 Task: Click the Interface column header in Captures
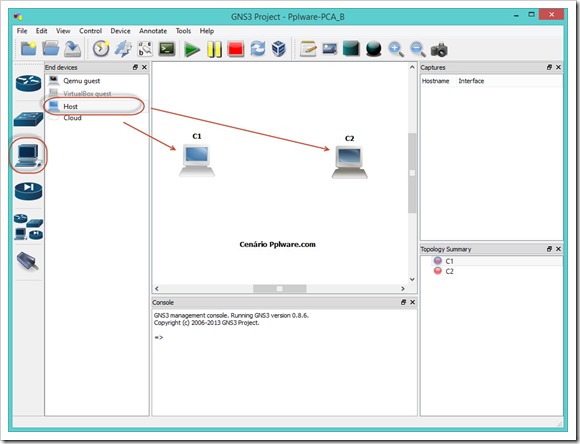(x=471, y=81)
